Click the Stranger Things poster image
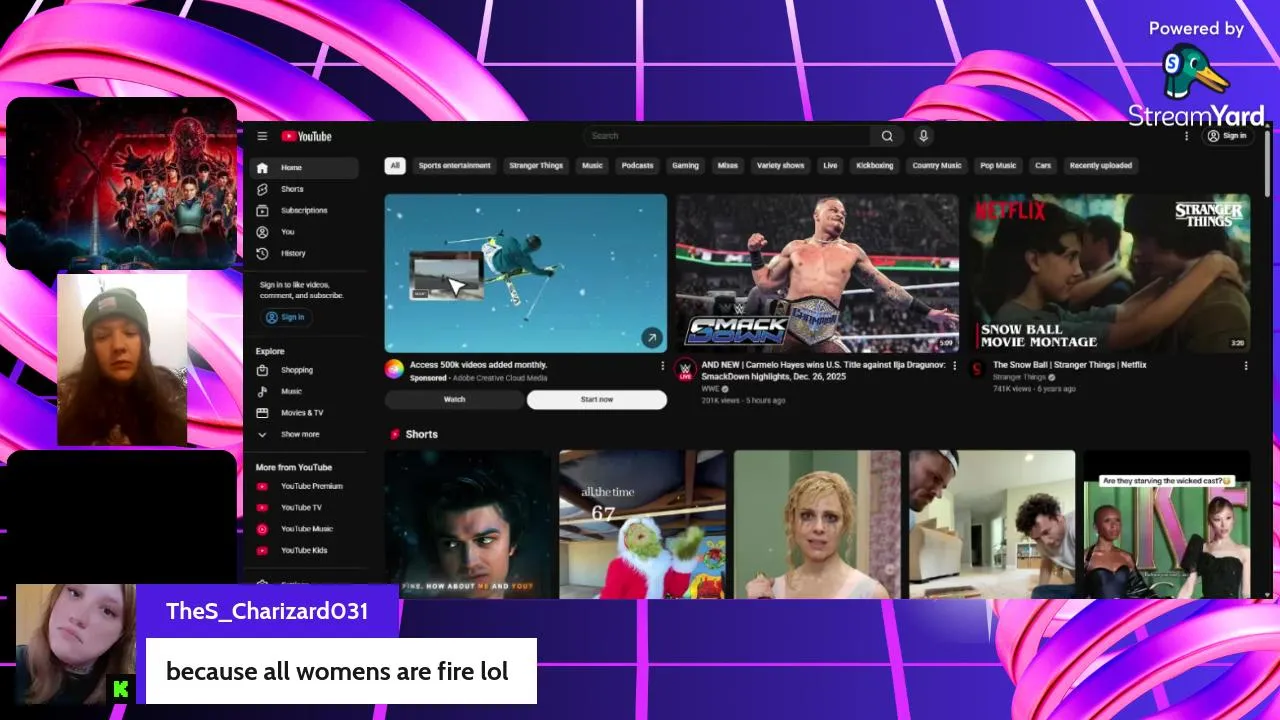Screen dimensions: 1280x720 122,183
